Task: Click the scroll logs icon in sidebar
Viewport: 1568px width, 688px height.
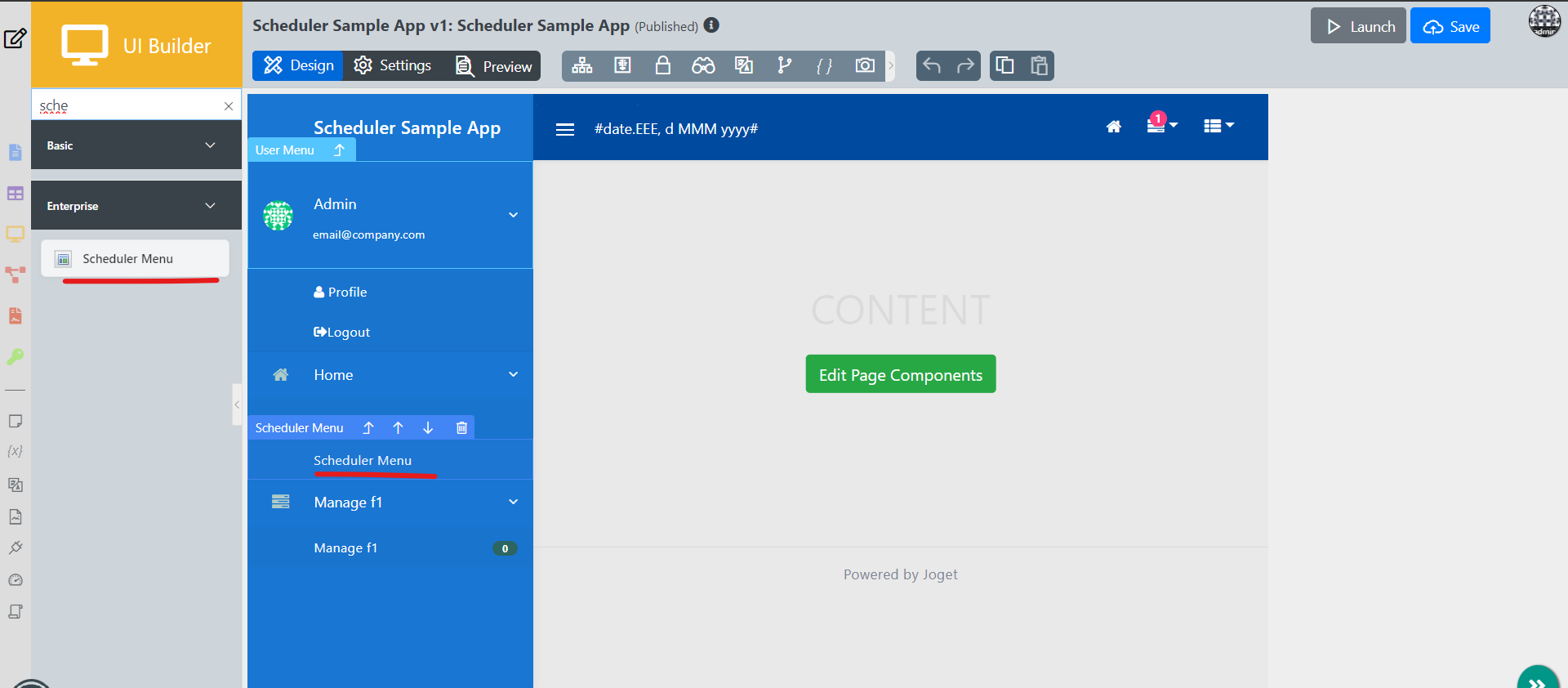Action: [16, 611]
